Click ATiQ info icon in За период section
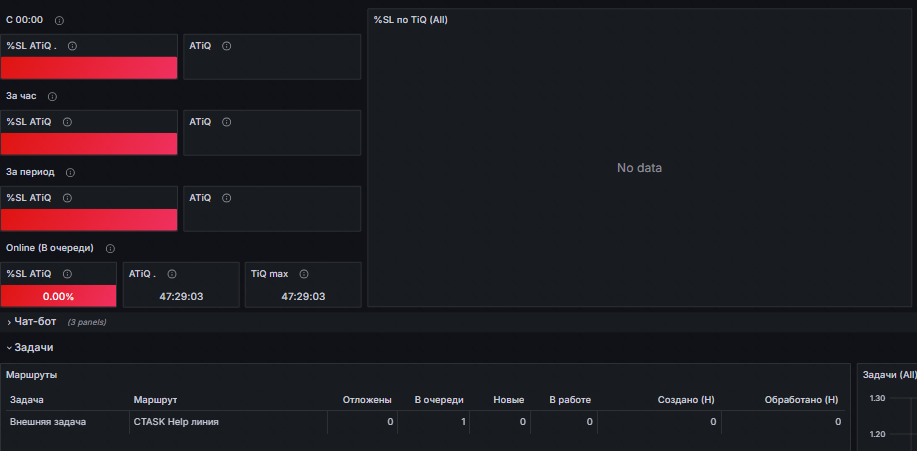 227,198
